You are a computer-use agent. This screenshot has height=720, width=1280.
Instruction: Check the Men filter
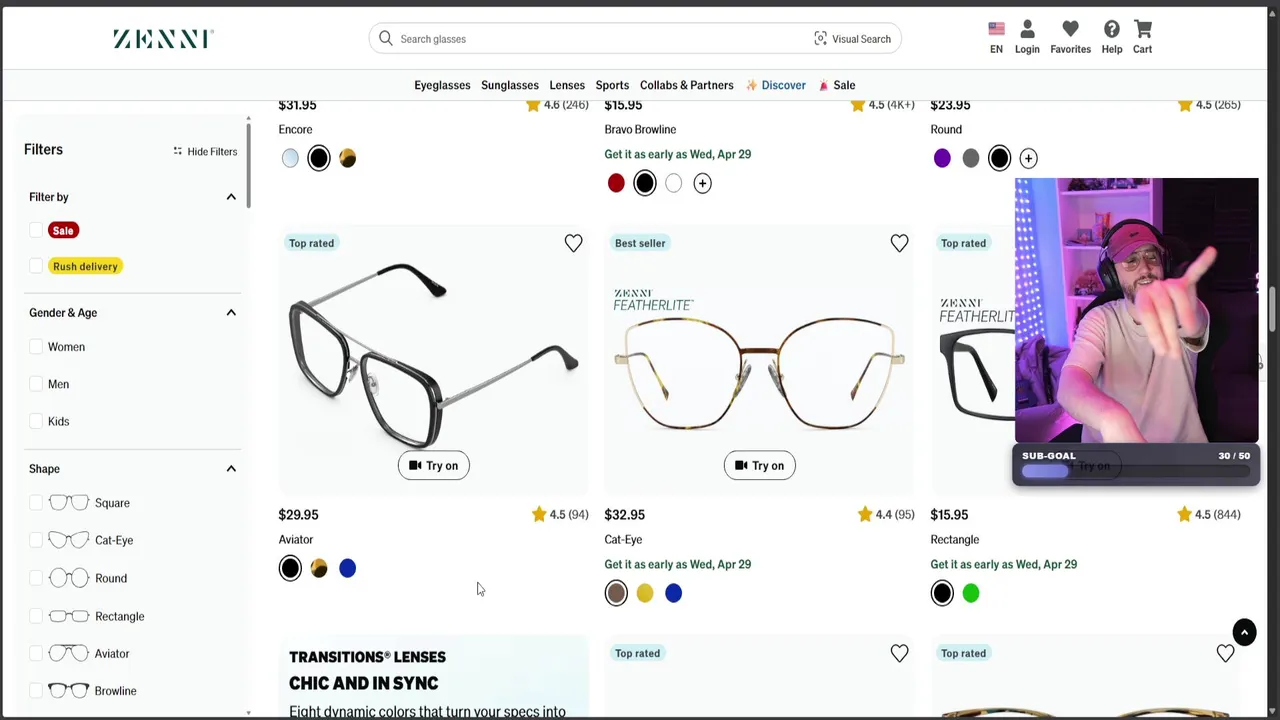tap(37, 384)
